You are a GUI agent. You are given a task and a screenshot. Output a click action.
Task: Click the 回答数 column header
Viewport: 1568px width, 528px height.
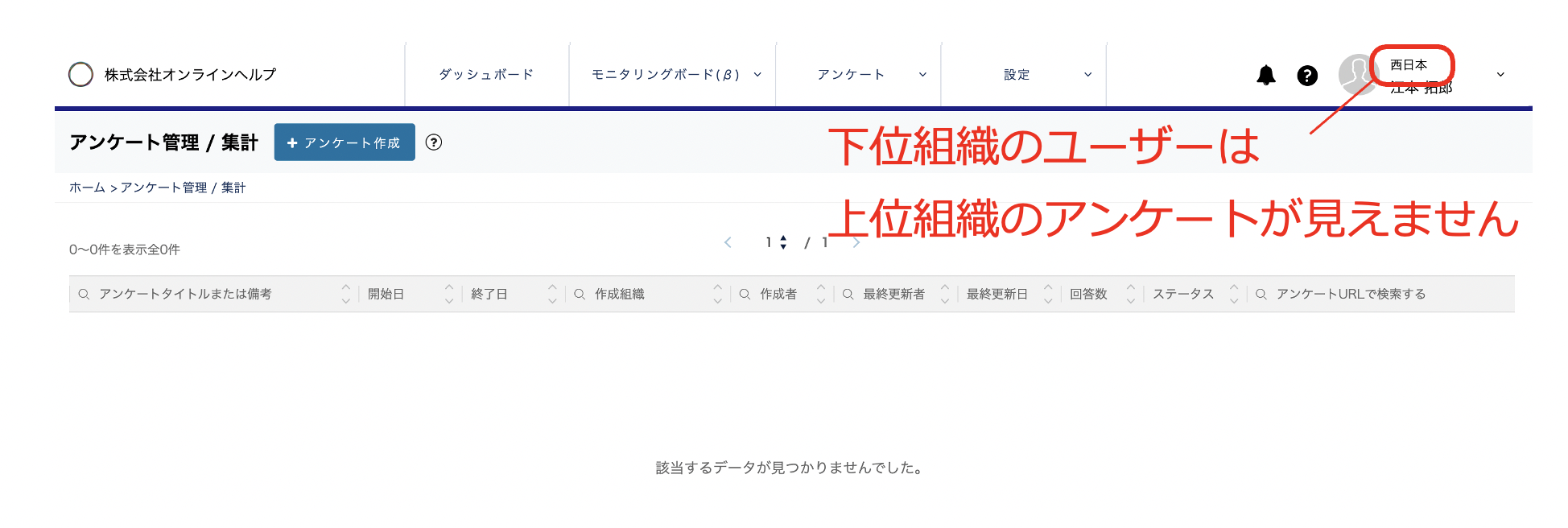(x=1088, y=295)
